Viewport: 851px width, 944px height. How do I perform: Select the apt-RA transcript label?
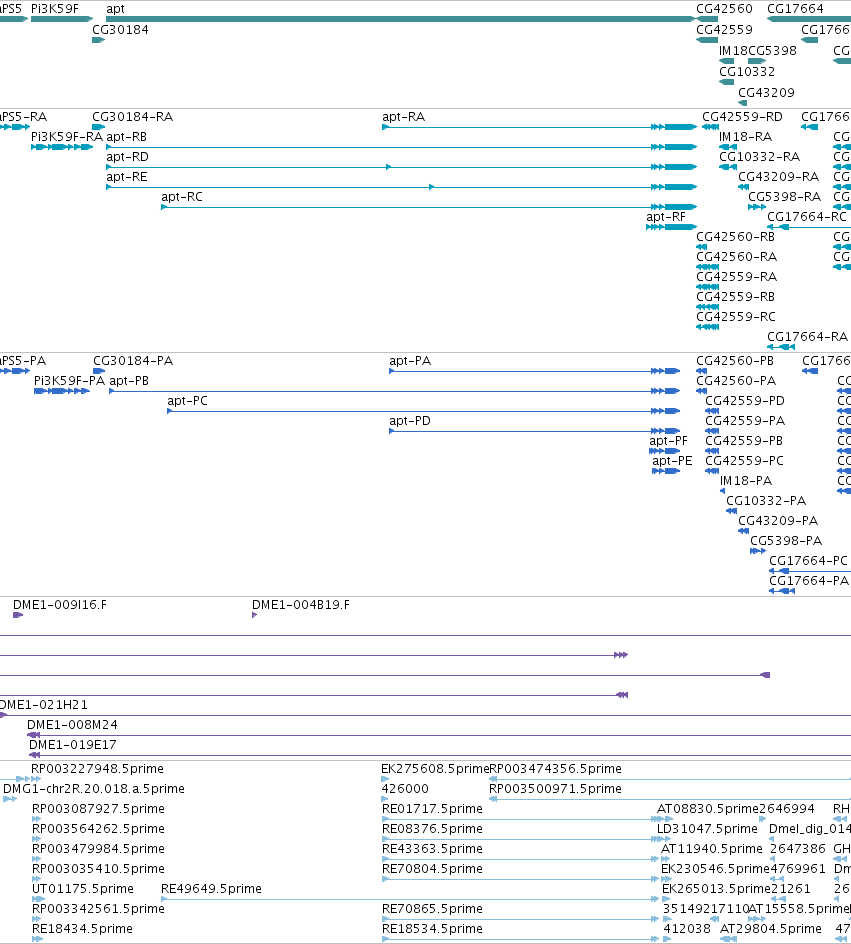pyautogui.click(x=404, y=117)
